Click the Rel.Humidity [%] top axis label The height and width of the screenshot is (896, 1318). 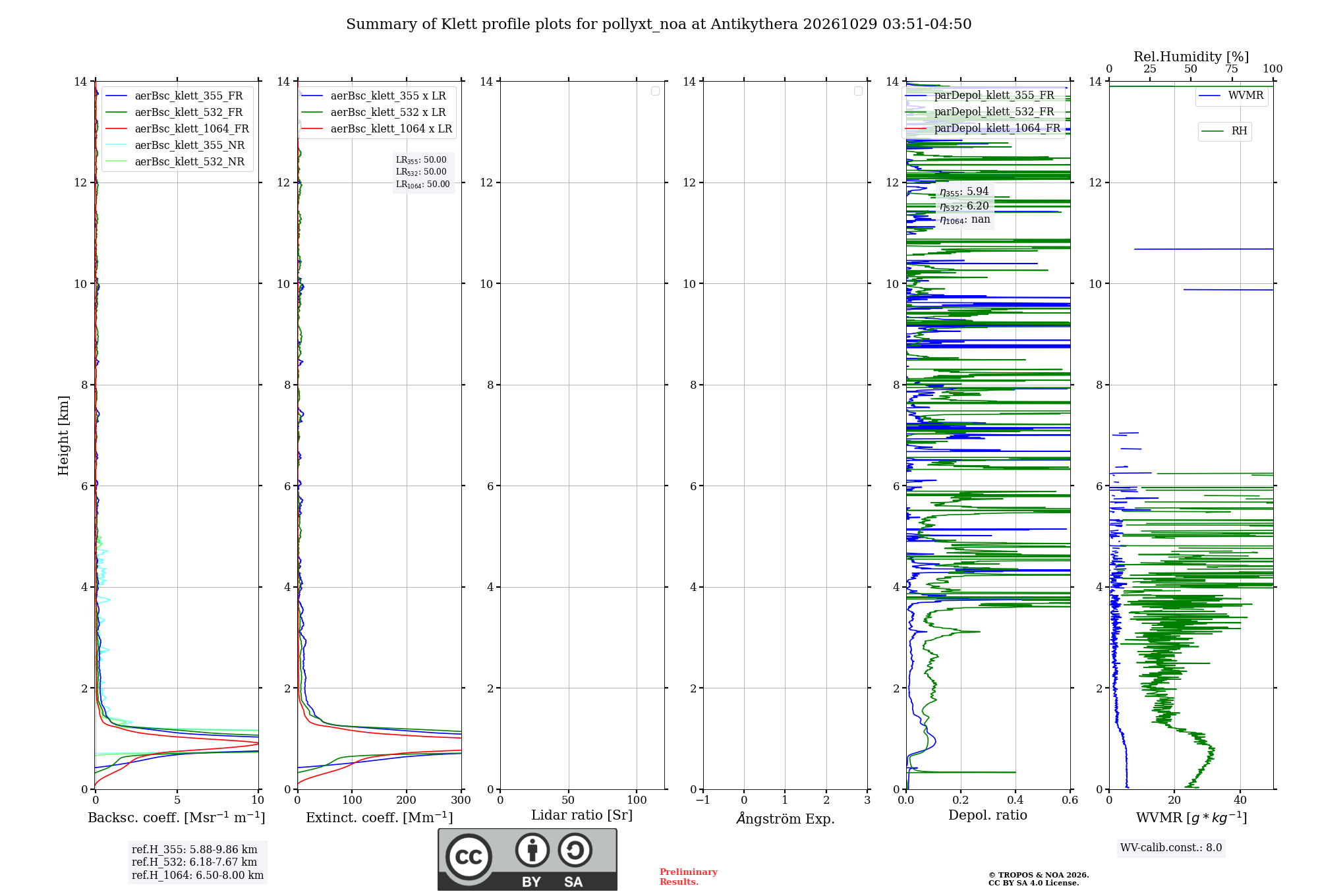click(1191, 57)
